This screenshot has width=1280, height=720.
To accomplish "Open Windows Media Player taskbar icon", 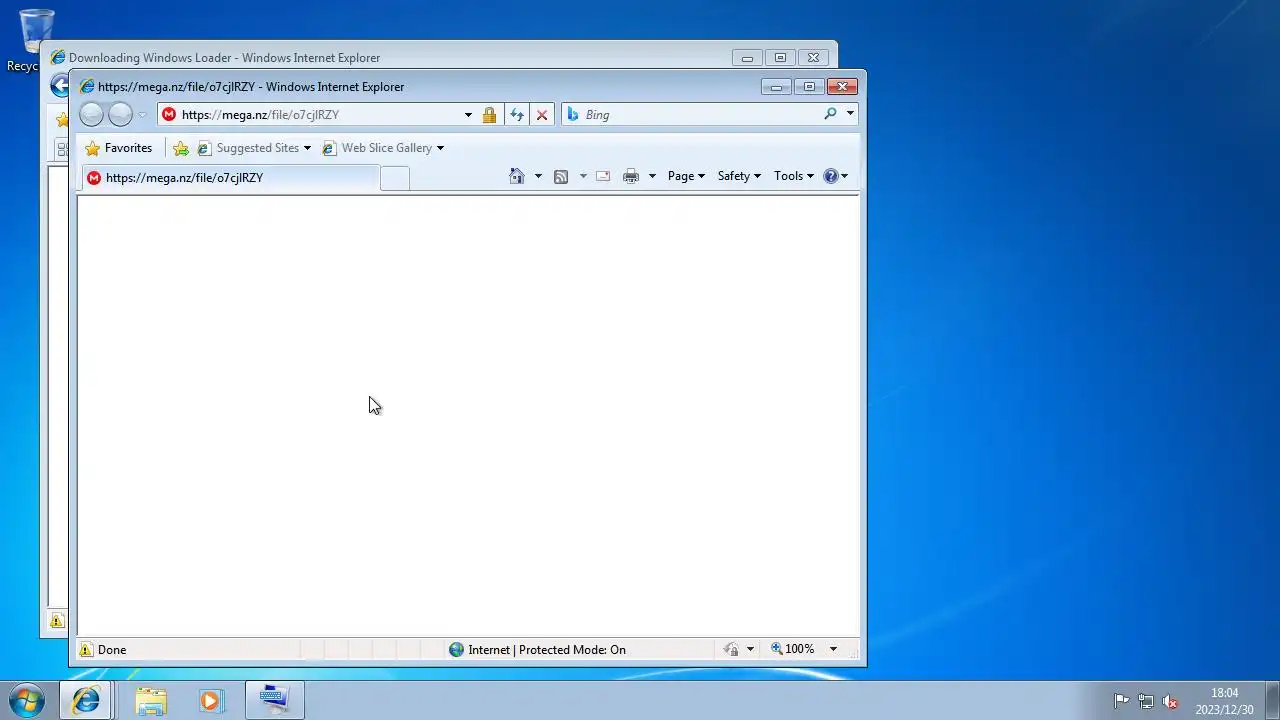I will [x=210, y=700].
